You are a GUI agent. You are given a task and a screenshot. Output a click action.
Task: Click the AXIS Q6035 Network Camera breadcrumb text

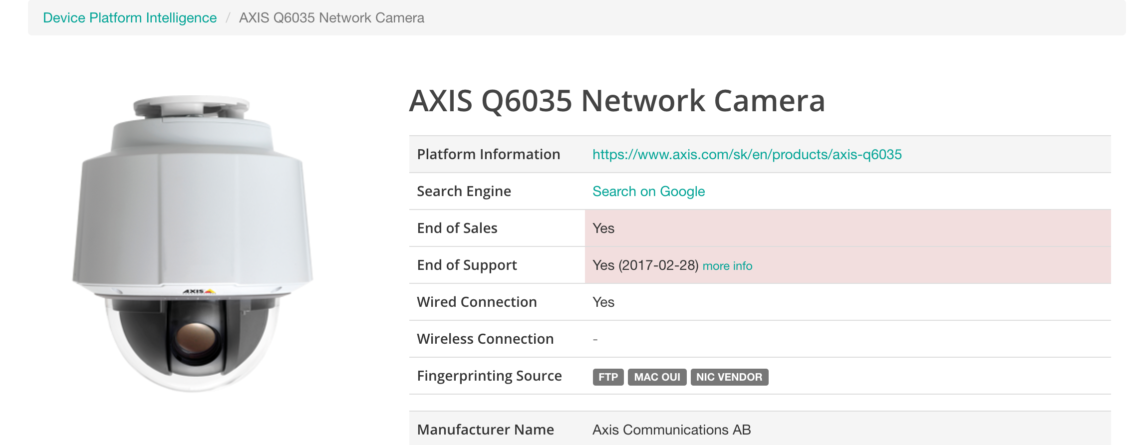pyautogui.click(x=332, y=17)
